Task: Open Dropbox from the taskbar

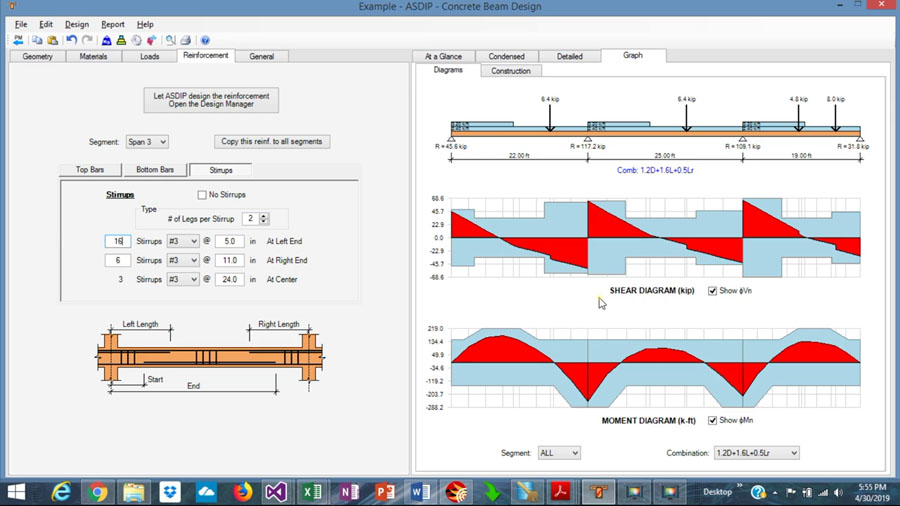Action: (170, 492)
